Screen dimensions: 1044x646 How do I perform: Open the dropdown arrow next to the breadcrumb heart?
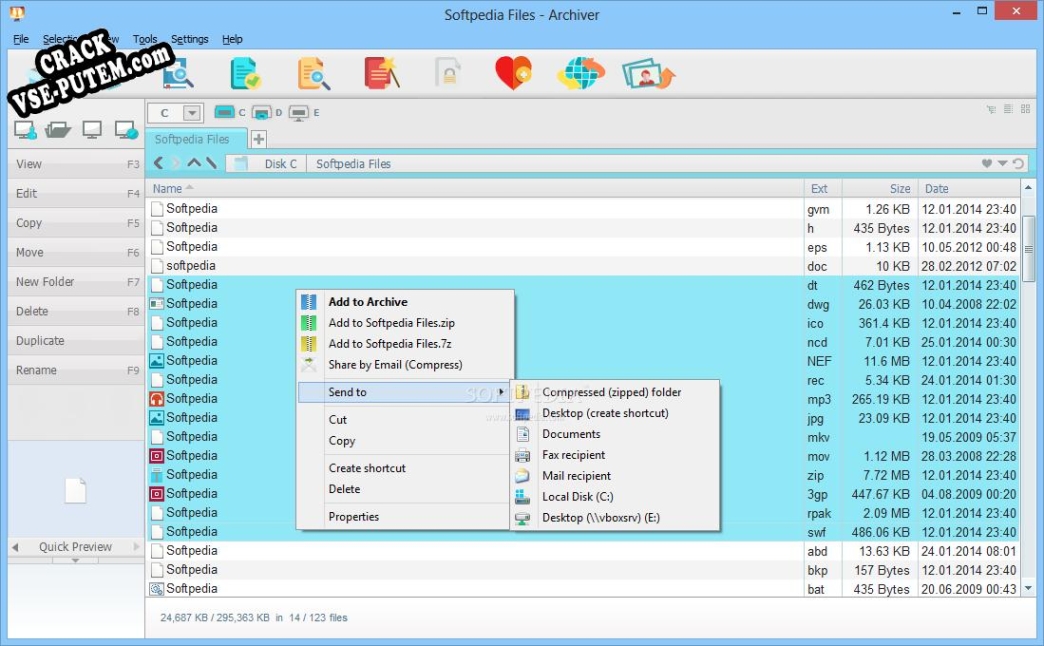[1002, 163]
